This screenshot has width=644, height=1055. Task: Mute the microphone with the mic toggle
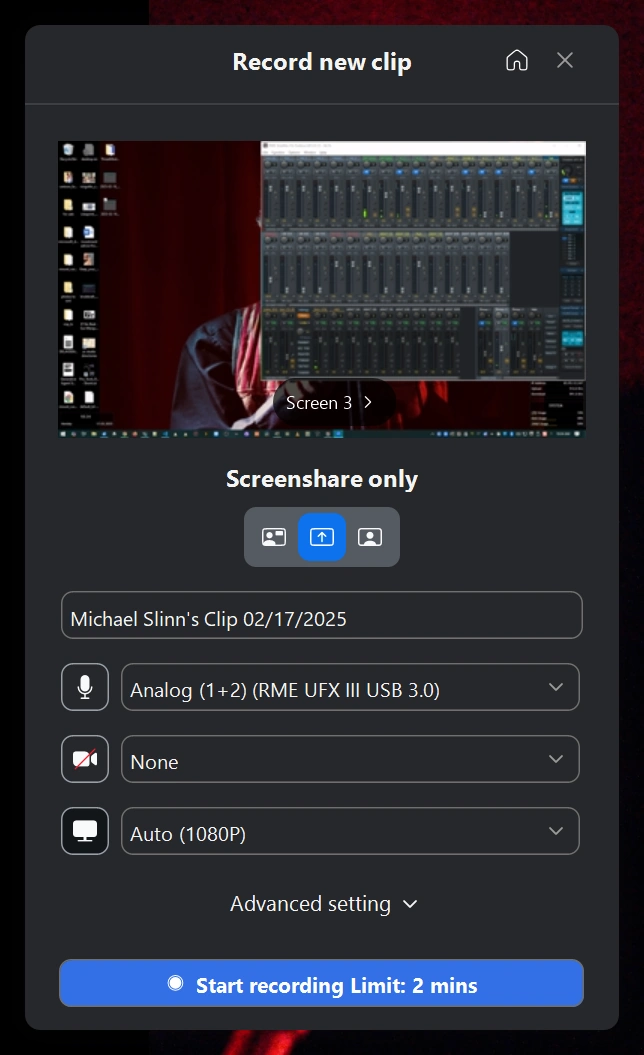coord(85,687)
